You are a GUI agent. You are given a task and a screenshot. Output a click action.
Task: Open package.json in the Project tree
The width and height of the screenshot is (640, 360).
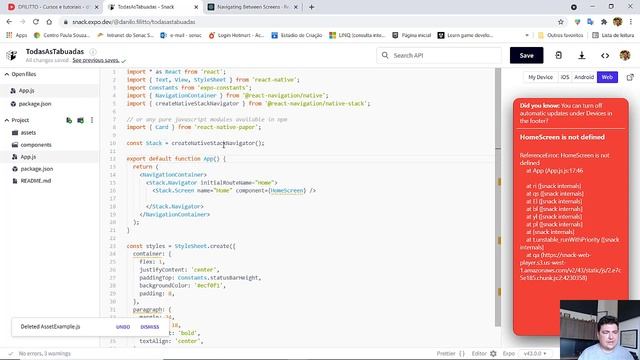(x=37, y=169)
